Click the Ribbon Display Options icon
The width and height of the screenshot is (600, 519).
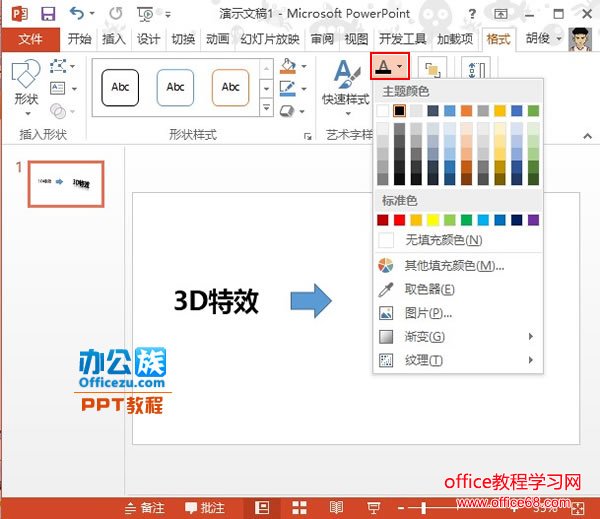pyautogui.click(x=501, y=14)
